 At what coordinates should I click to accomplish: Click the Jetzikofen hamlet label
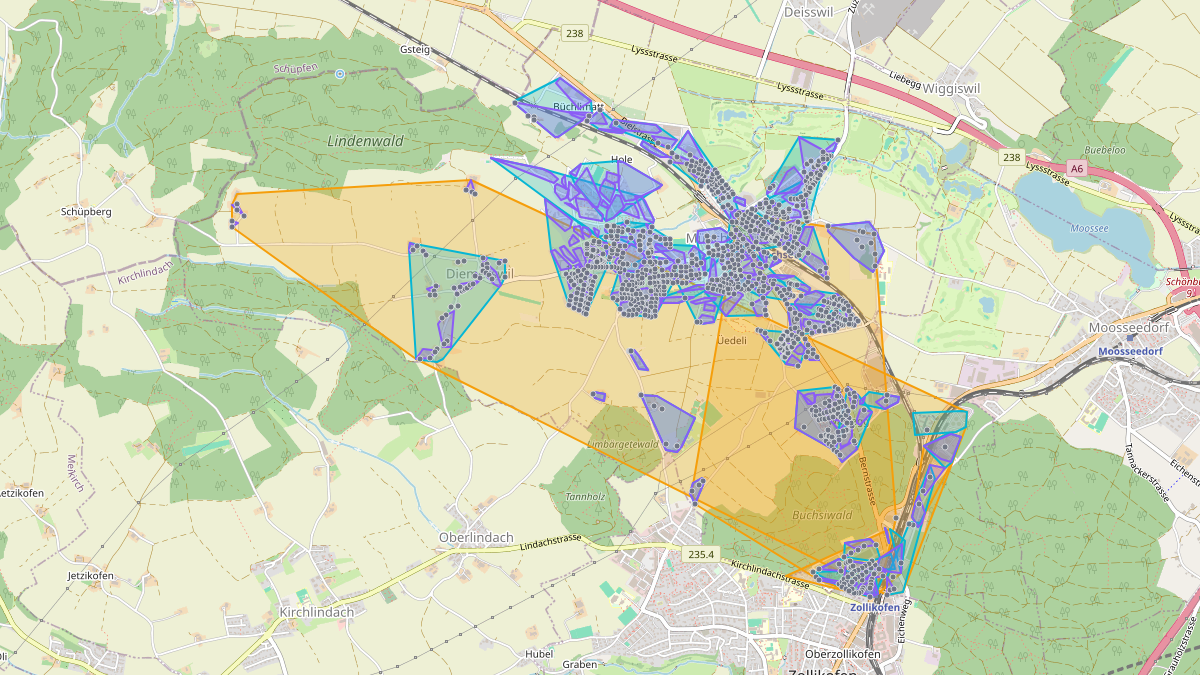tap(90, 576)
